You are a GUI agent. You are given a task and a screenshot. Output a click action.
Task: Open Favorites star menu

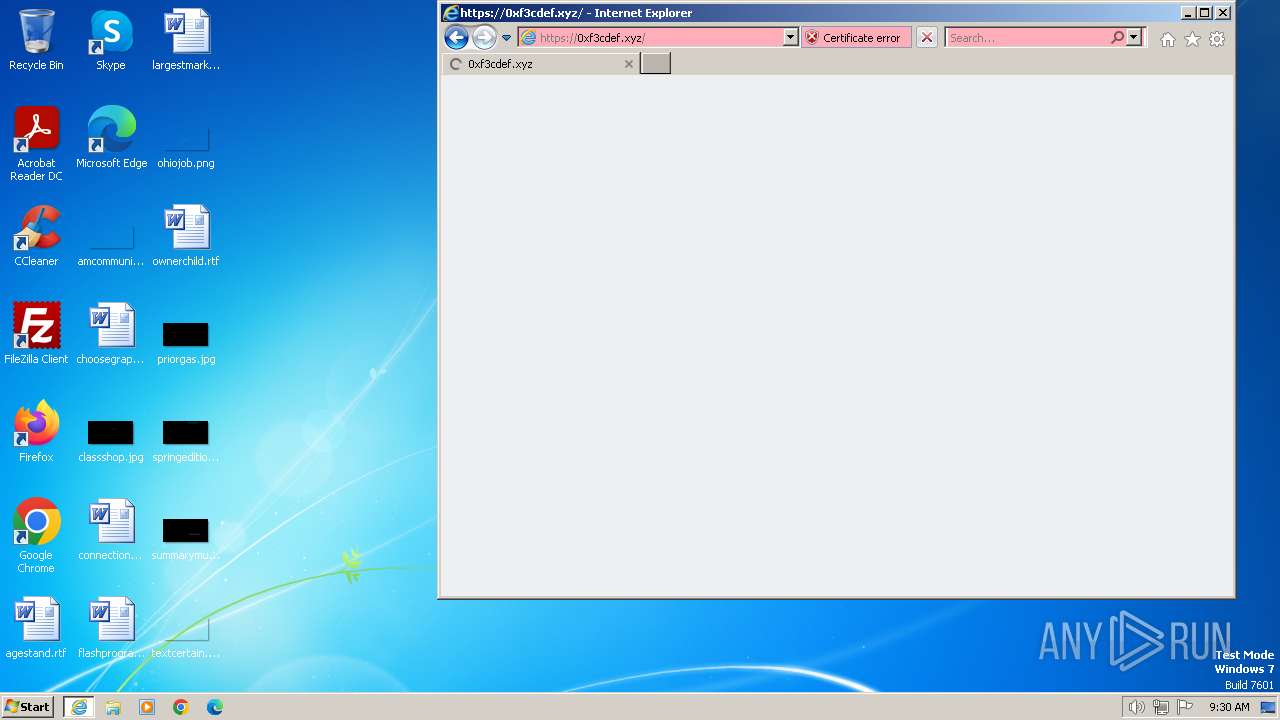point(1192,39)
